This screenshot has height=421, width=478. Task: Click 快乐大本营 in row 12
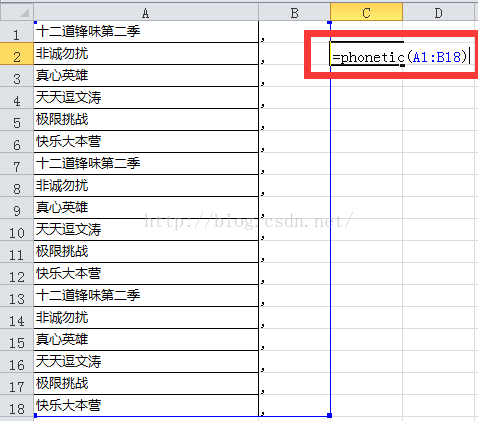pyautogui.click(x=68, y=273)
